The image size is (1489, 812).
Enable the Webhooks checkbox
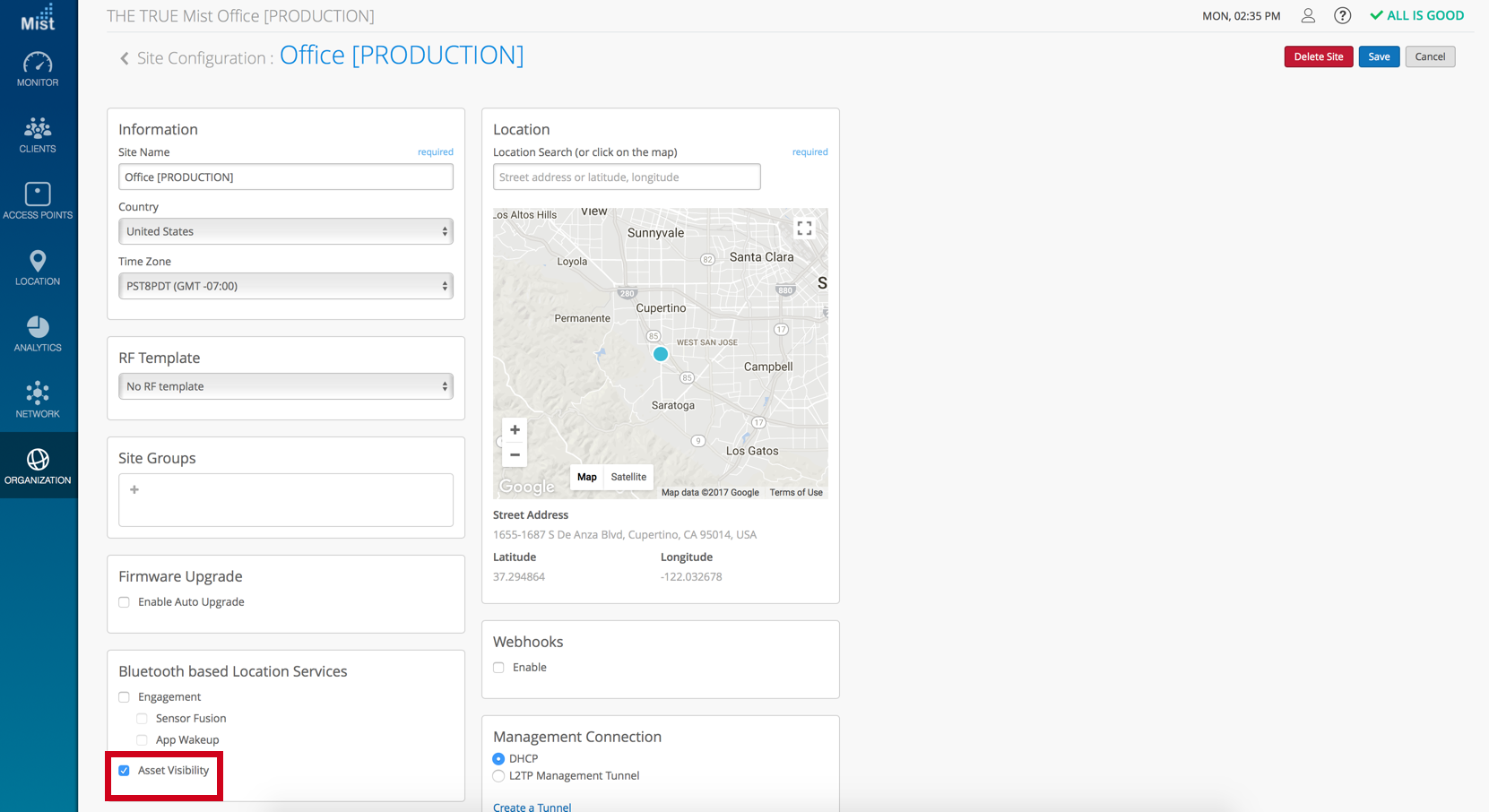click(x=499, y=668)
